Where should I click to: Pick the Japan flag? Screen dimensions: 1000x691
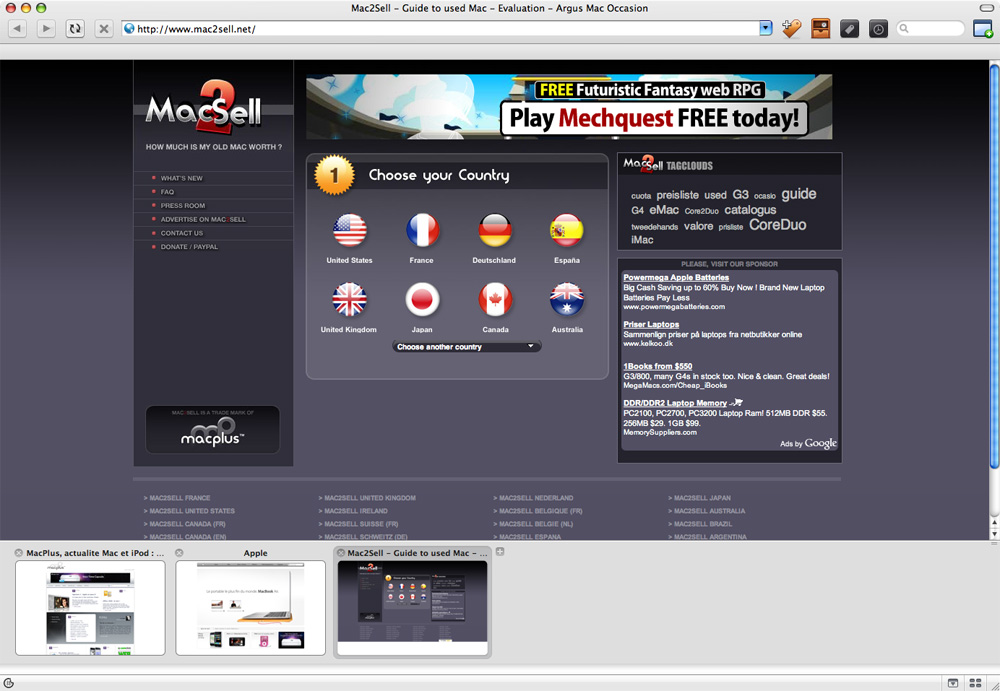click(x=422, y=300)
